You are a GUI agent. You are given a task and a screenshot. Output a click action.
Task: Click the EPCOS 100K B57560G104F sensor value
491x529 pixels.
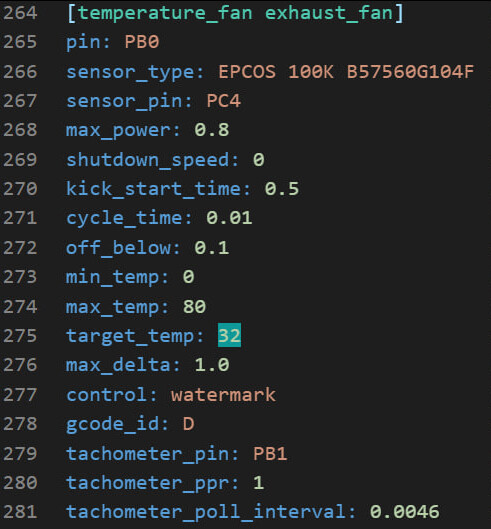click(x=346, y=72)
